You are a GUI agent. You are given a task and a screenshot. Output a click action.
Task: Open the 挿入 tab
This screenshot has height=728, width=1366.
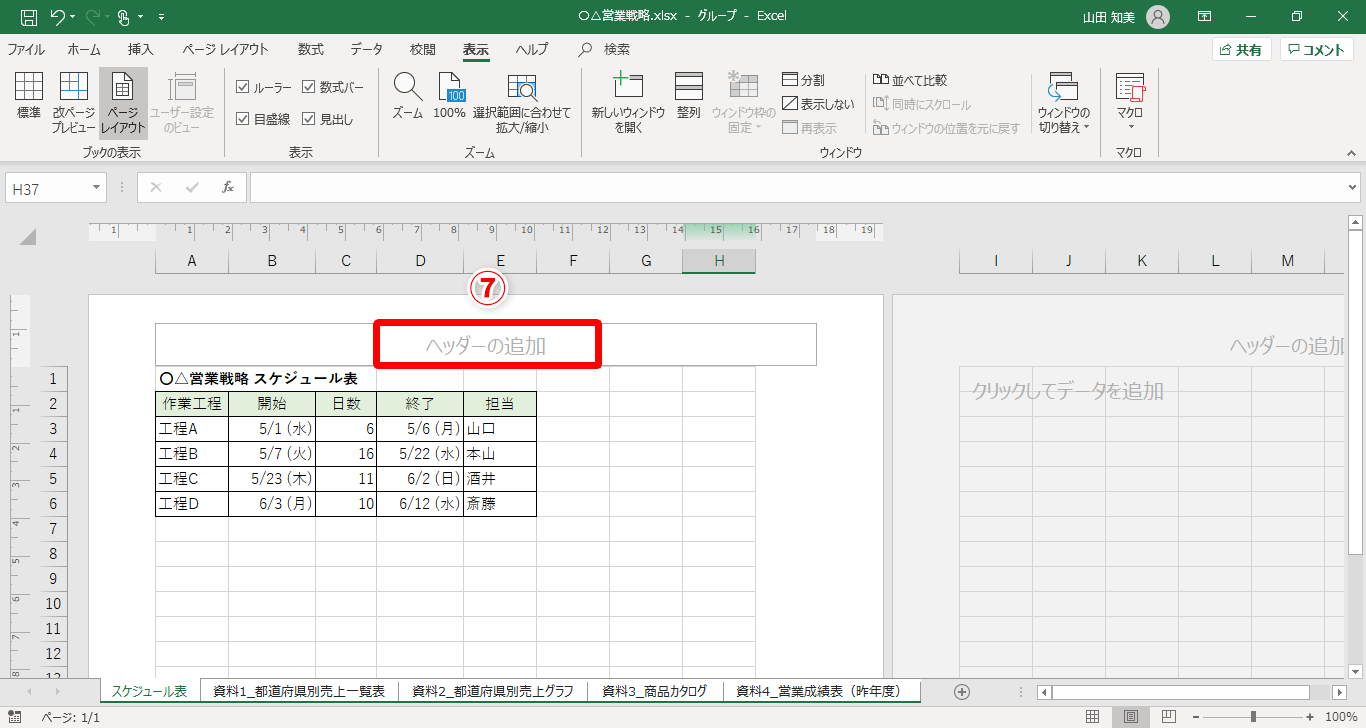point(141,49)
